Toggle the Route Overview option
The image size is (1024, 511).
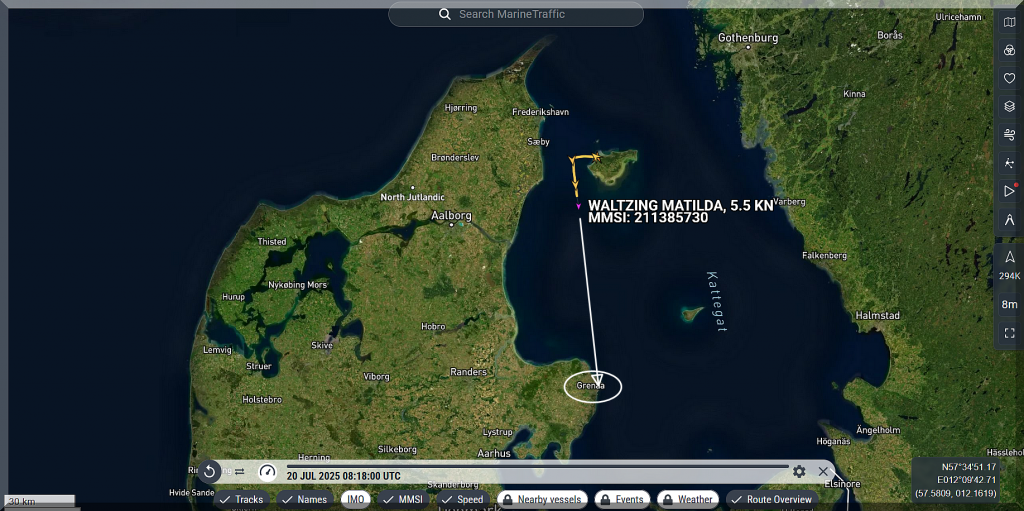771,499
